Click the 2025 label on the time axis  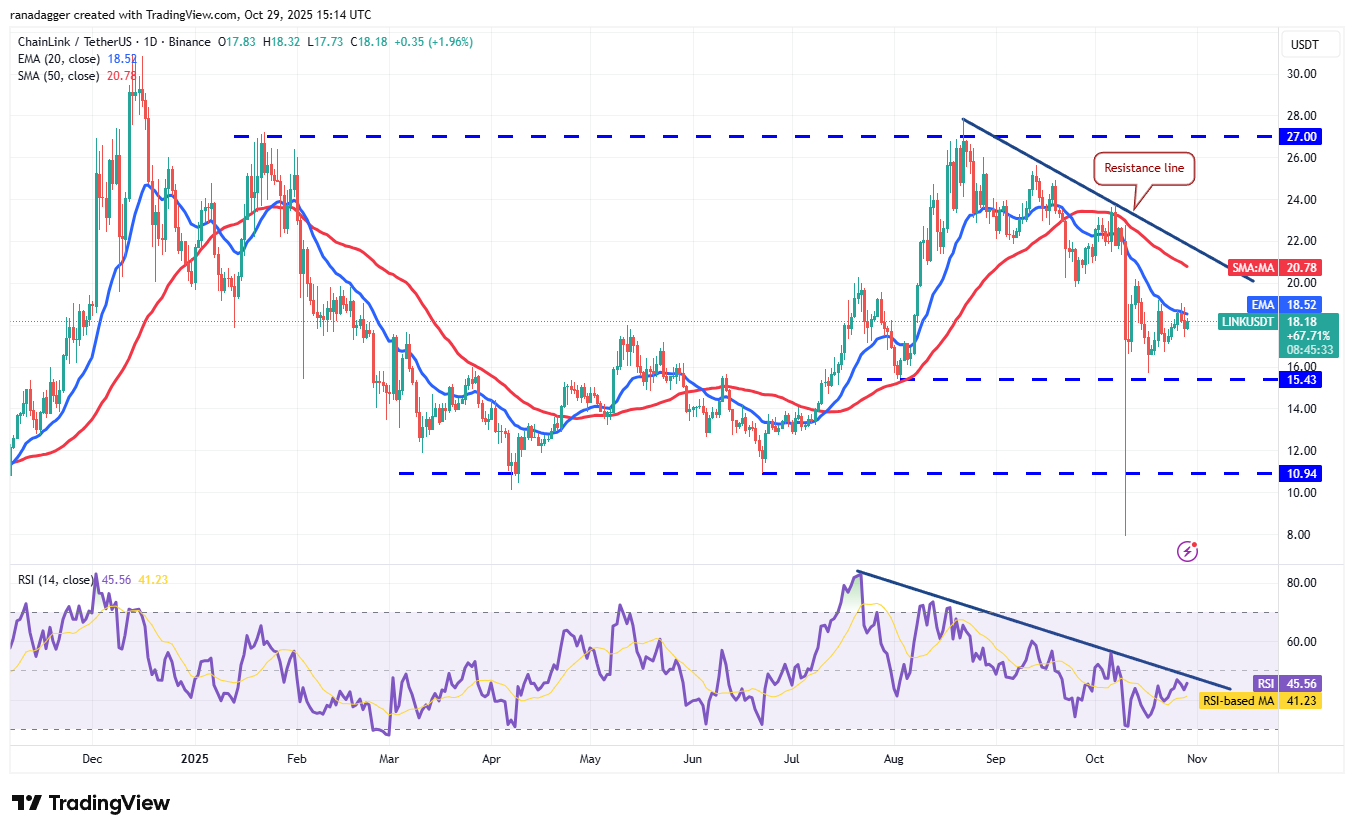[x=194, y=759]
